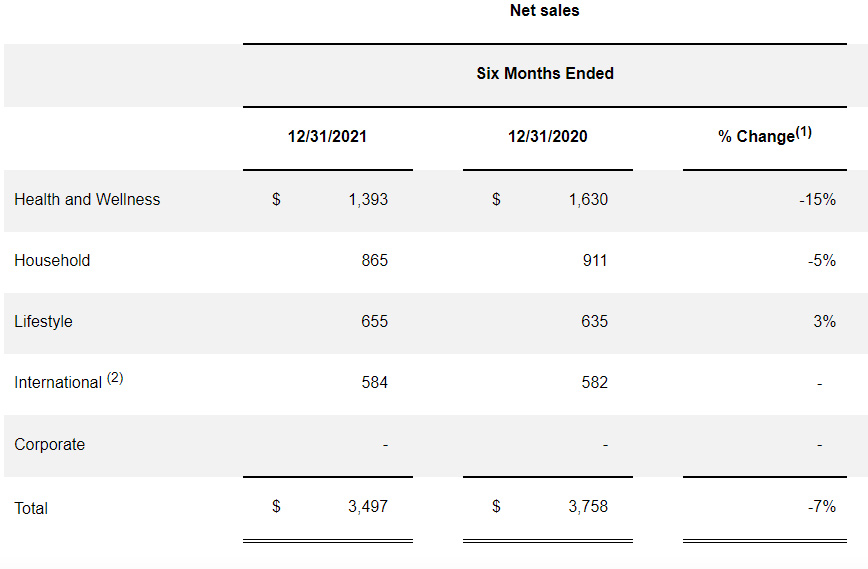Select the -7% total change cell

[x=821, y=507]
